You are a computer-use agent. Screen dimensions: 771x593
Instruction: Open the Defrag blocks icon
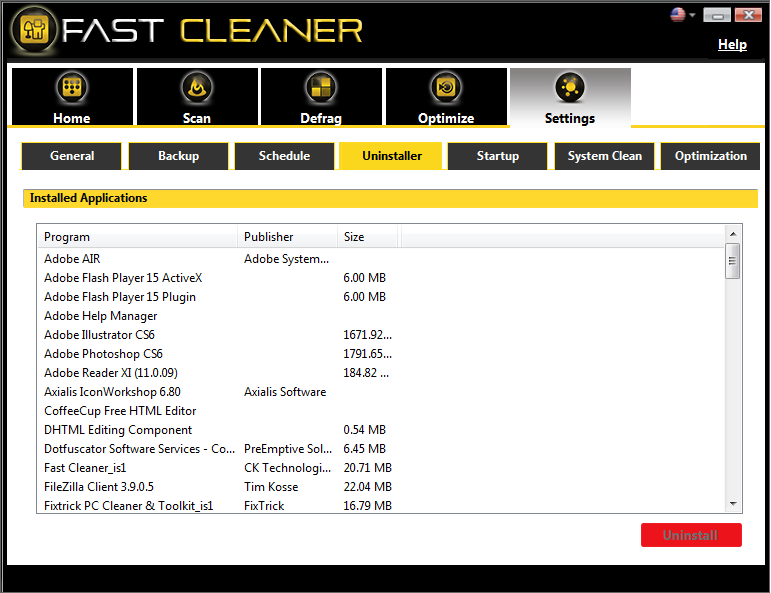[321, 88]
